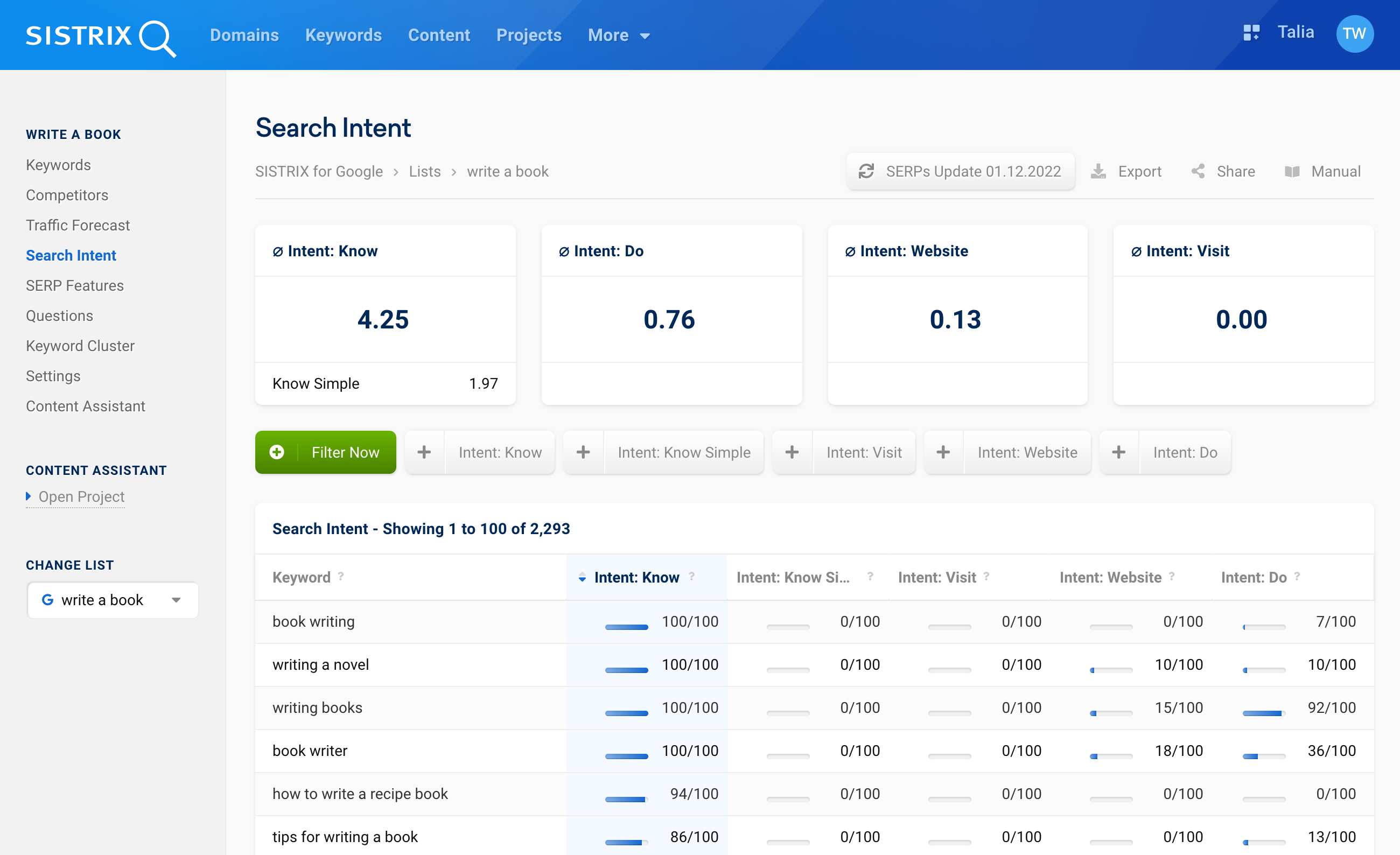Open the Domains menu
Screen dimensions: 1400x855
pyautogui.click(x=244, y=35)
